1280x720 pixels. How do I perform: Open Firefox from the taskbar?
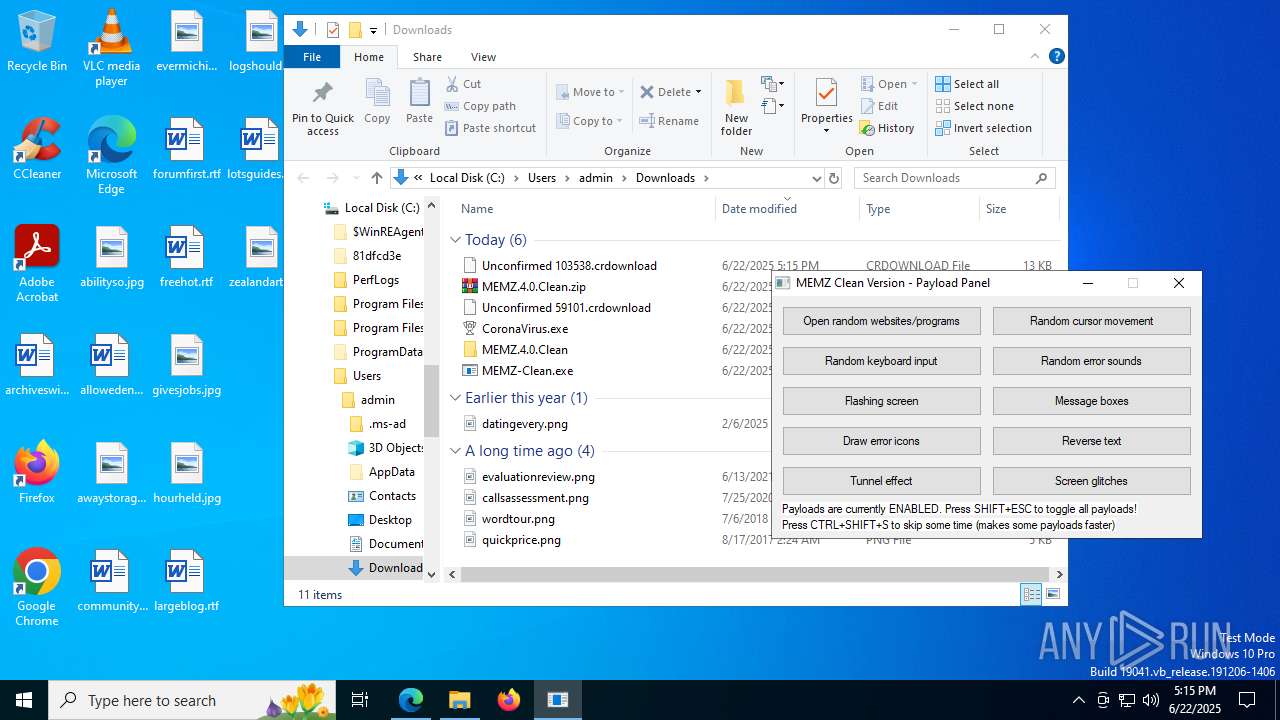[x=509, y=700]
